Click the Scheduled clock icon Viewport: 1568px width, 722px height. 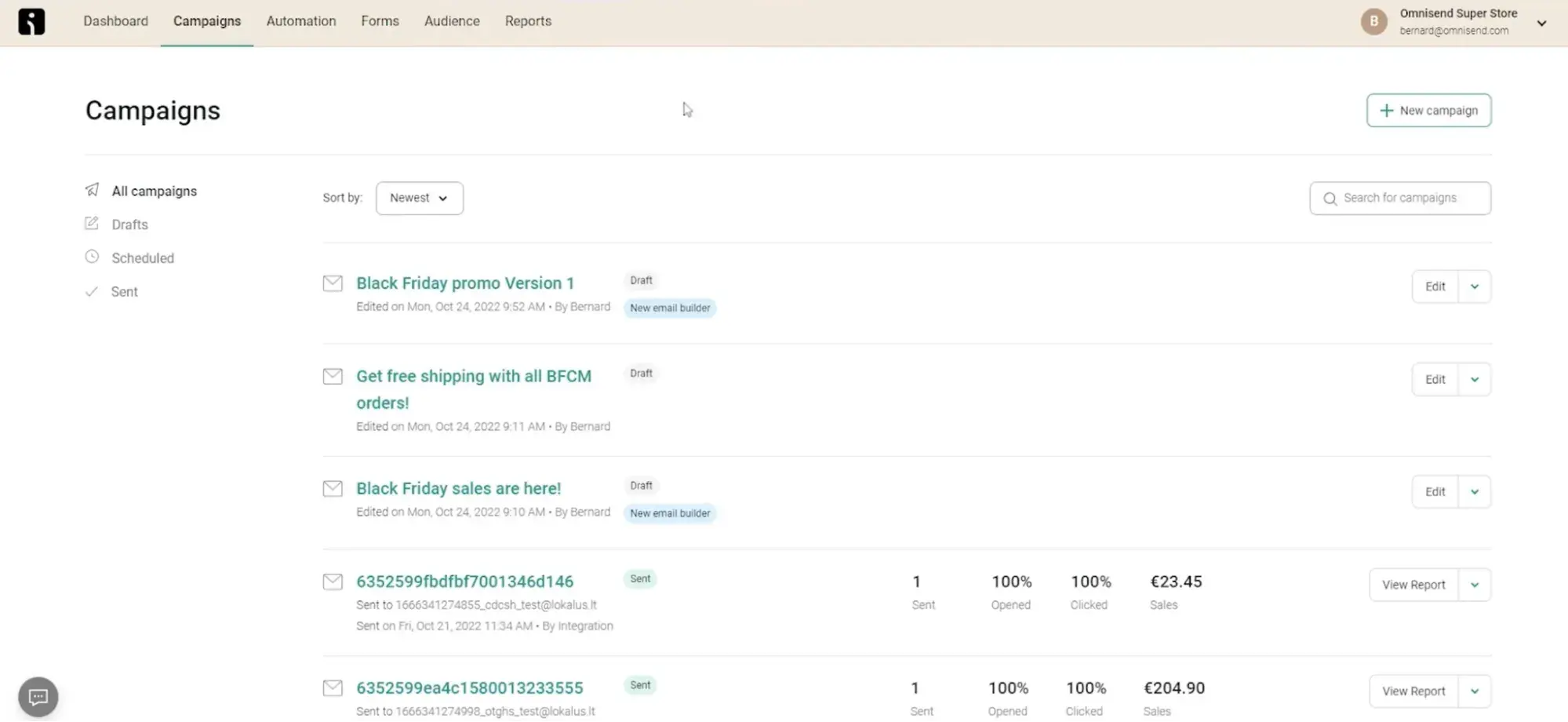click(92, 257)
